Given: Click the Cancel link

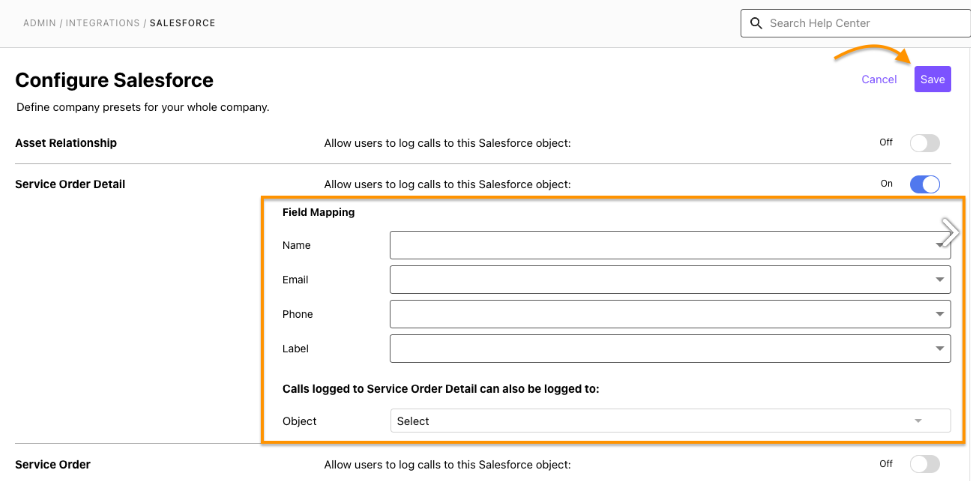Looking at the screenshot, I should [879, 79].
